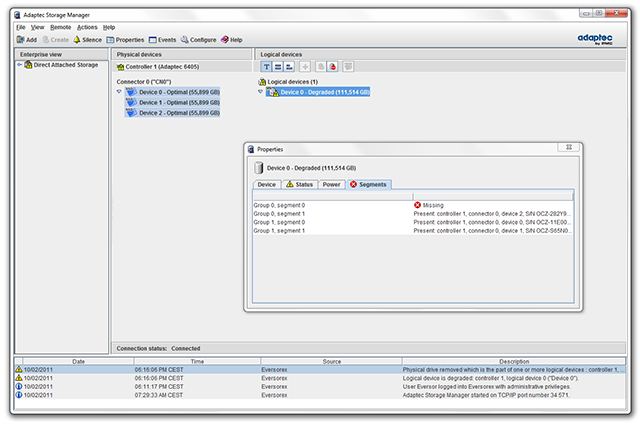Select the Segments tab in Properties
This screenshot has height=424, width=640.
369,184
